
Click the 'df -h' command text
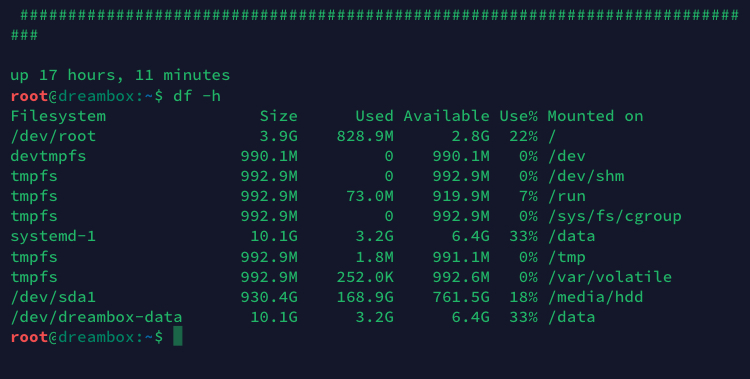coord(197,96)
